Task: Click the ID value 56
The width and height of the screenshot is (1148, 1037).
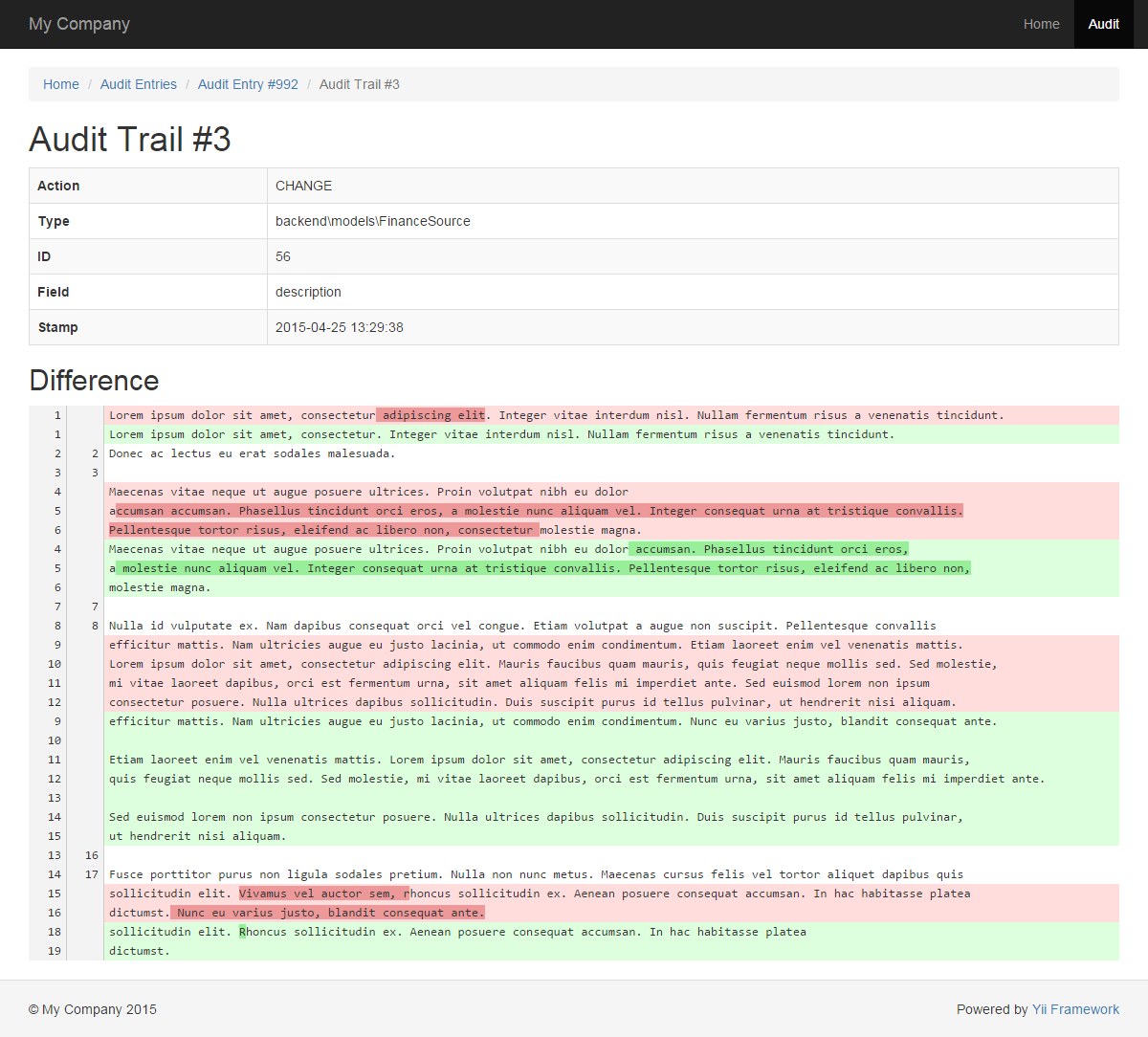Action: pos(283,256)
